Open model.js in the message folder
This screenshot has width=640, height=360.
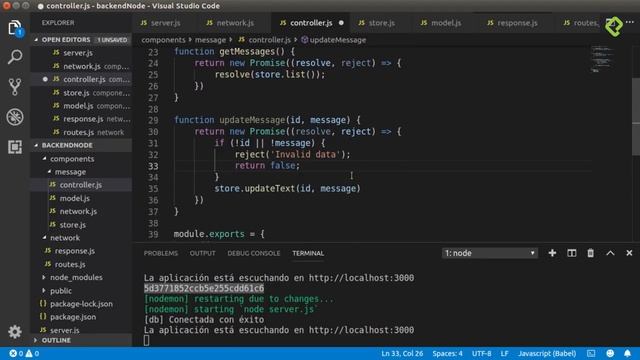[x=75, y=198]
